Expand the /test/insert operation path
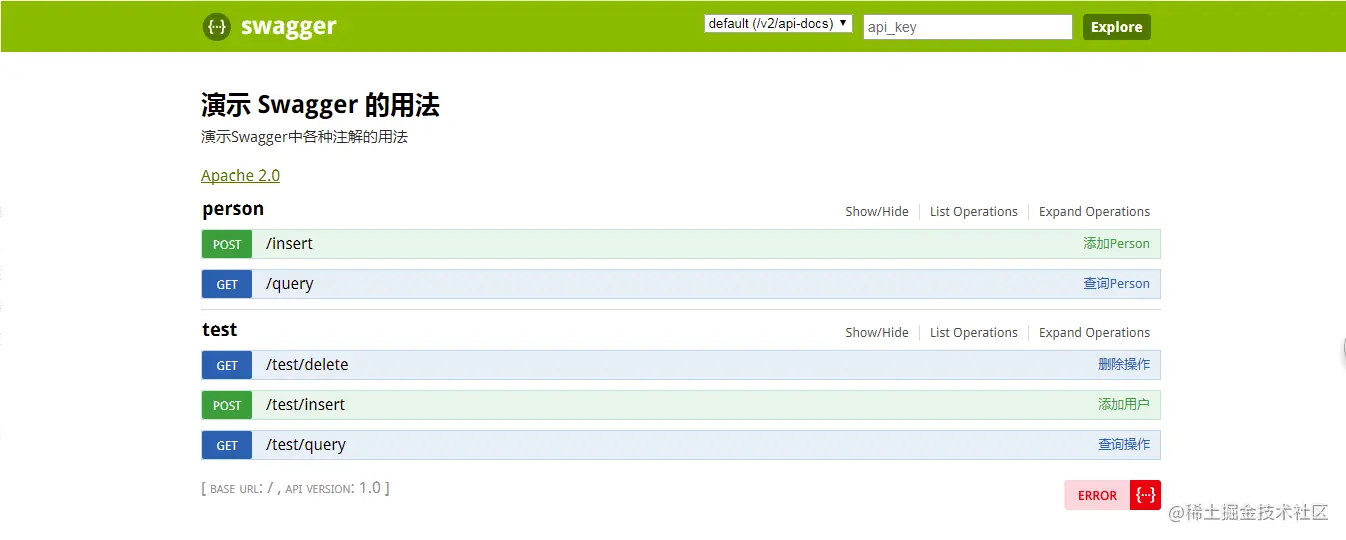This screenshot has width=1346, height=540. tap(306, 405)
